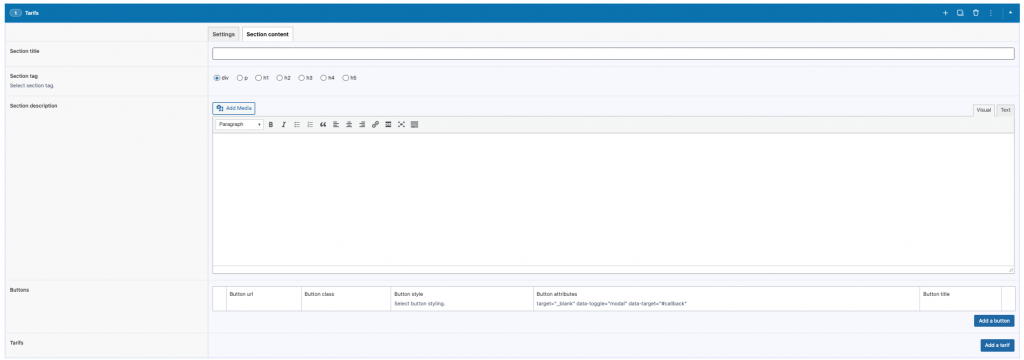Duplicate the Tarifs layout
Screen dimensions: 1024x360
pyautogui.click(x=960, y=13)
